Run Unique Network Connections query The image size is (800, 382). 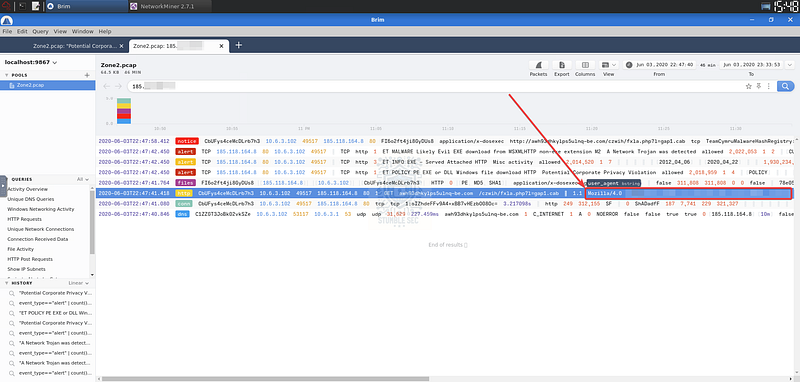[40, 229]
